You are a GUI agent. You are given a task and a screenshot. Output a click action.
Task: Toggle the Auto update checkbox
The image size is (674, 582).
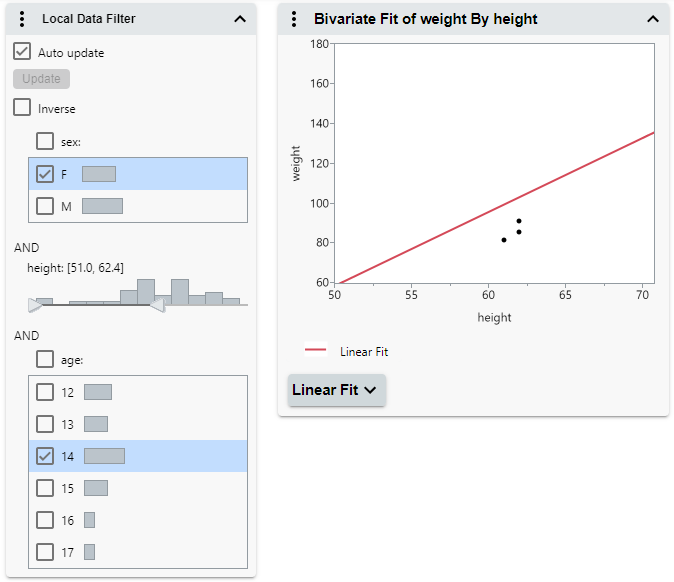[x=22, y=52]
